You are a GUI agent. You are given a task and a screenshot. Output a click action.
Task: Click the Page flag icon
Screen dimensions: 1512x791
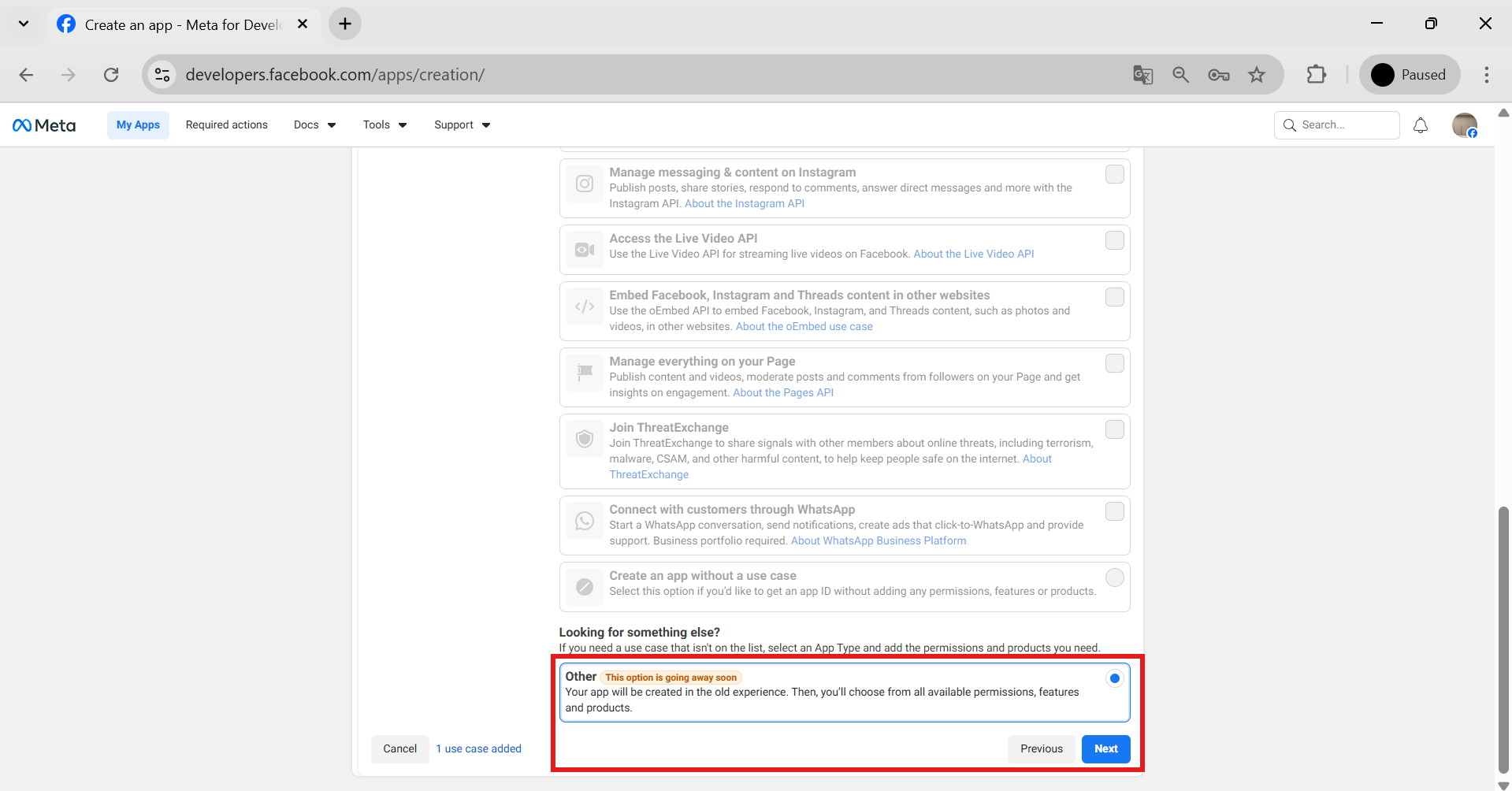pos(585,373)
